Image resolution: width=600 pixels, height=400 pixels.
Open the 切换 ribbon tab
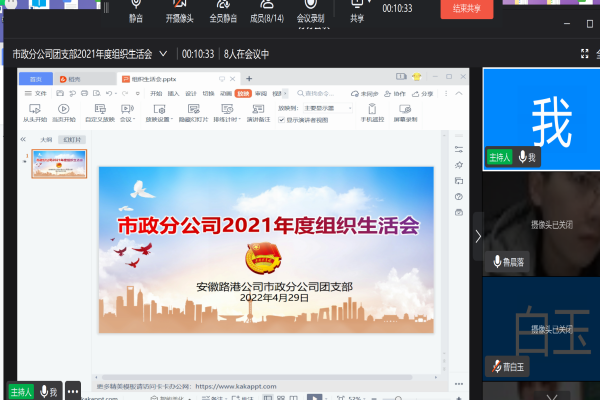pos(209,93)
